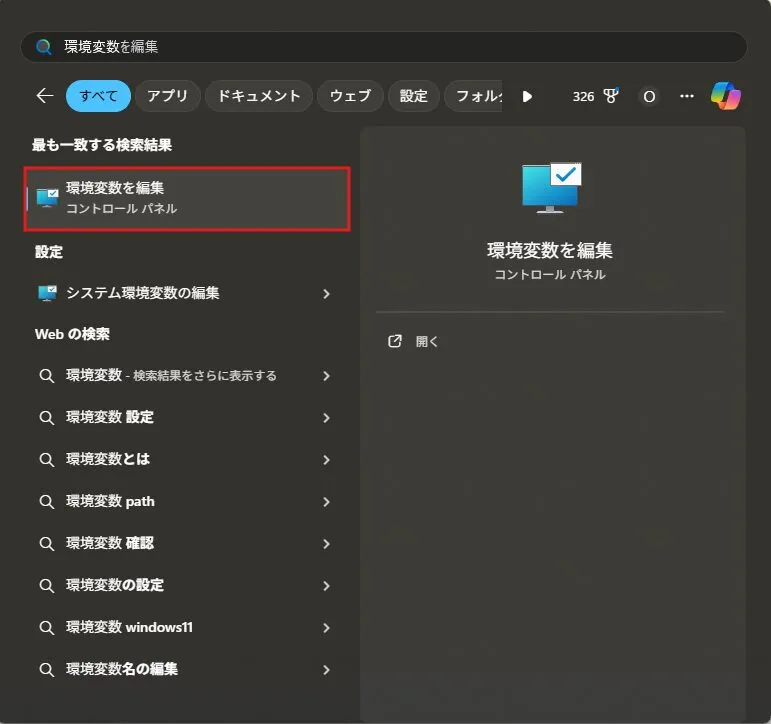This screenshot has height=724, width=771.
Task: Switch to the アプリ filter tab
Action: pyautogui.click(x=168, y=96)
